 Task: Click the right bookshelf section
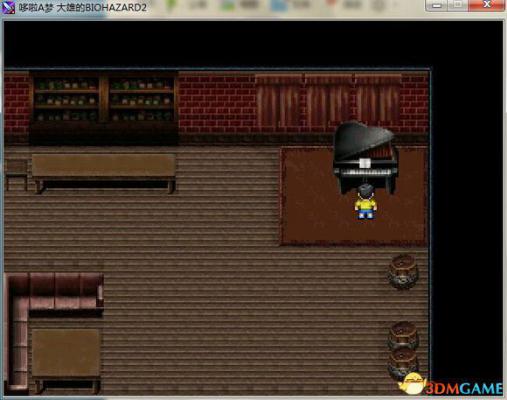click(x=142, y=99)
